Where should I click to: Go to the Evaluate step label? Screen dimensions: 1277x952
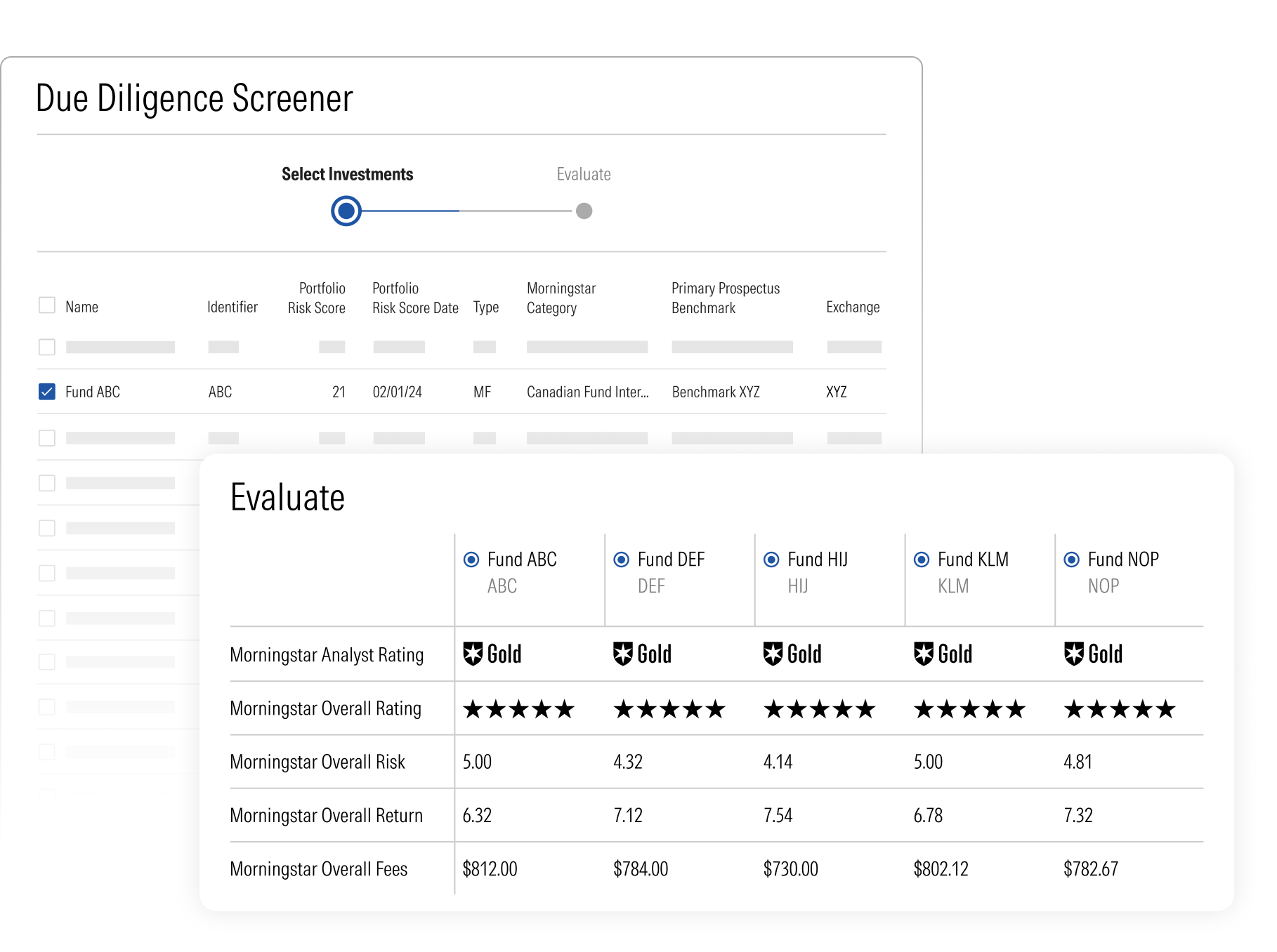pyautogui.click(x=584, y=174)
